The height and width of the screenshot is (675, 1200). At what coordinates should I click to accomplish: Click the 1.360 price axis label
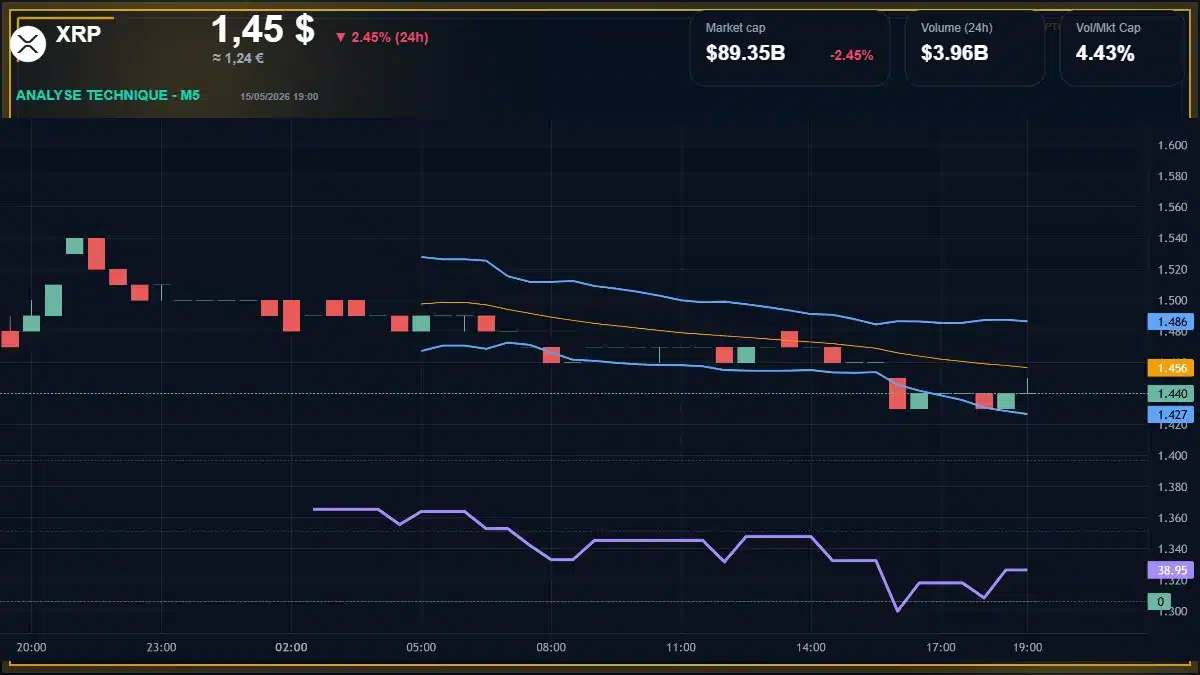click(1172, 518)
